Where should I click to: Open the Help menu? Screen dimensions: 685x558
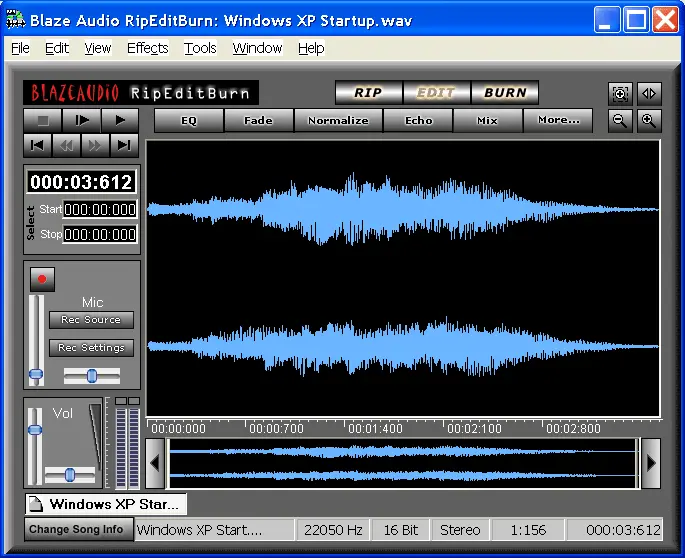[311, 48]
